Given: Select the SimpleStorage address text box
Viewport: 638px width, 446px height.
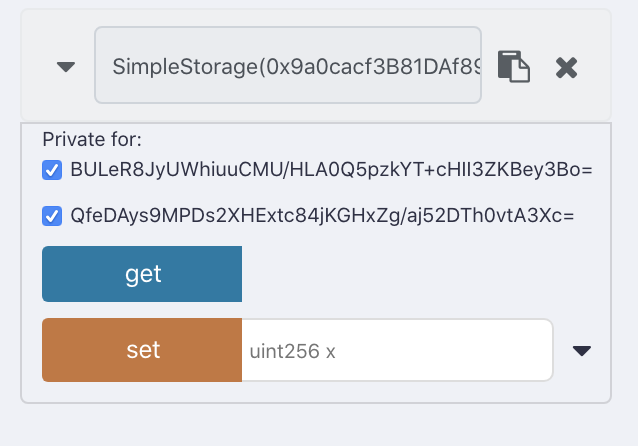Looking at the screenshot, I should (x=288, y=67).
